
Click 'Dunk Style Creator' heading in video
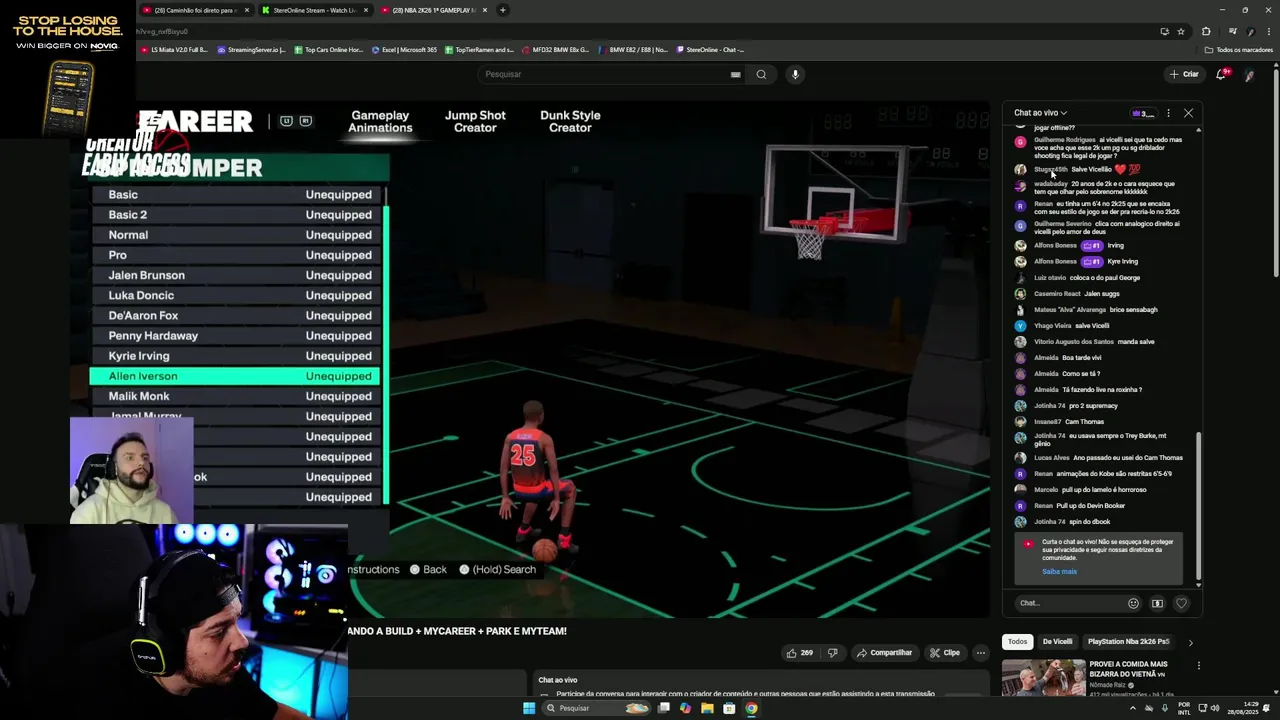570,121
